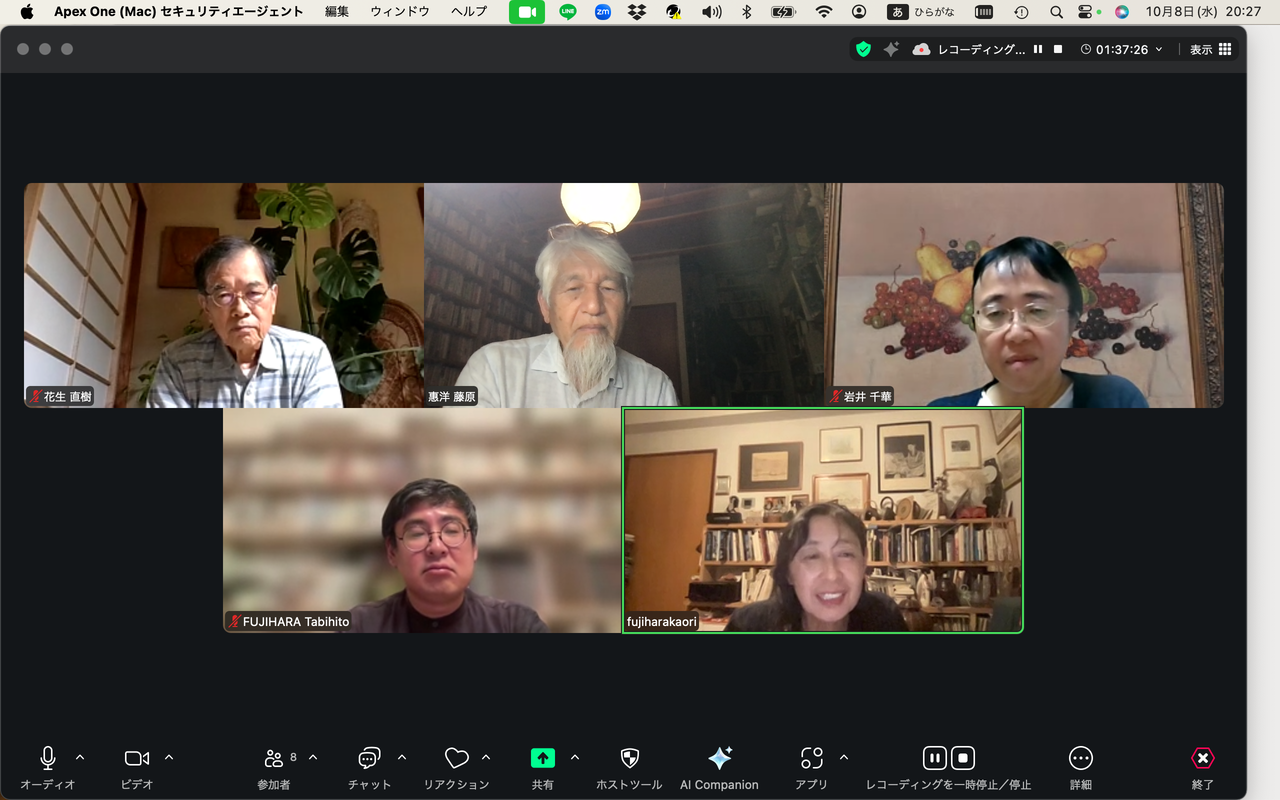Pause recording from the top bar

coord(1038,49)
